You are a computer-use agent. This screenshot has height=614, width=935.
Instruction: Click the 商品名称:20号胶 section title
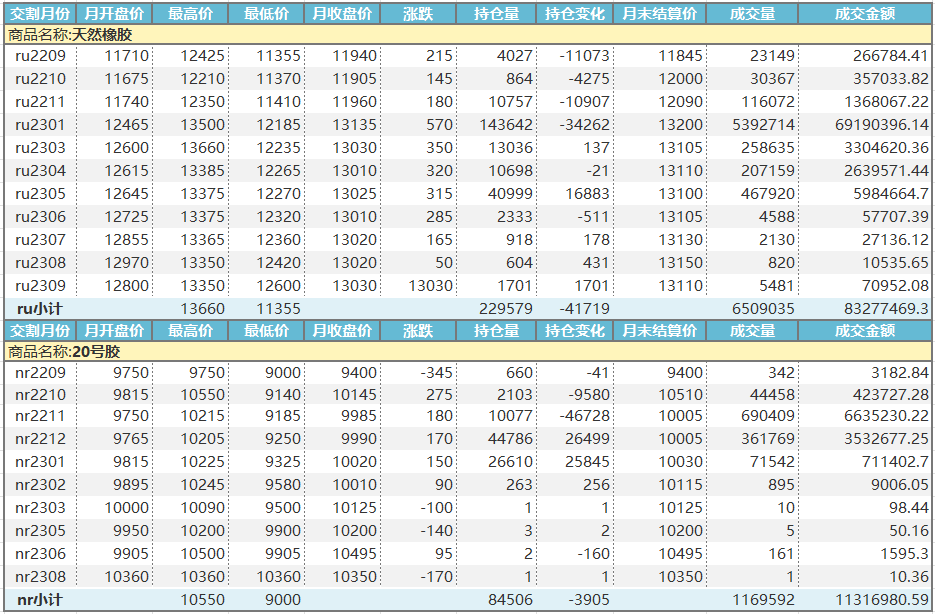[x=64, y=352]
